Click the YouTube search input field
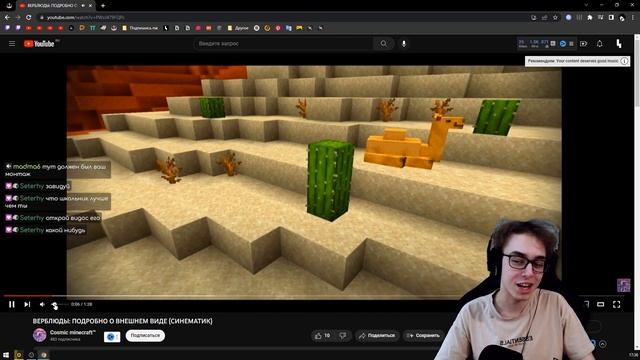This screenshot has height=360, width=640. 284,43
